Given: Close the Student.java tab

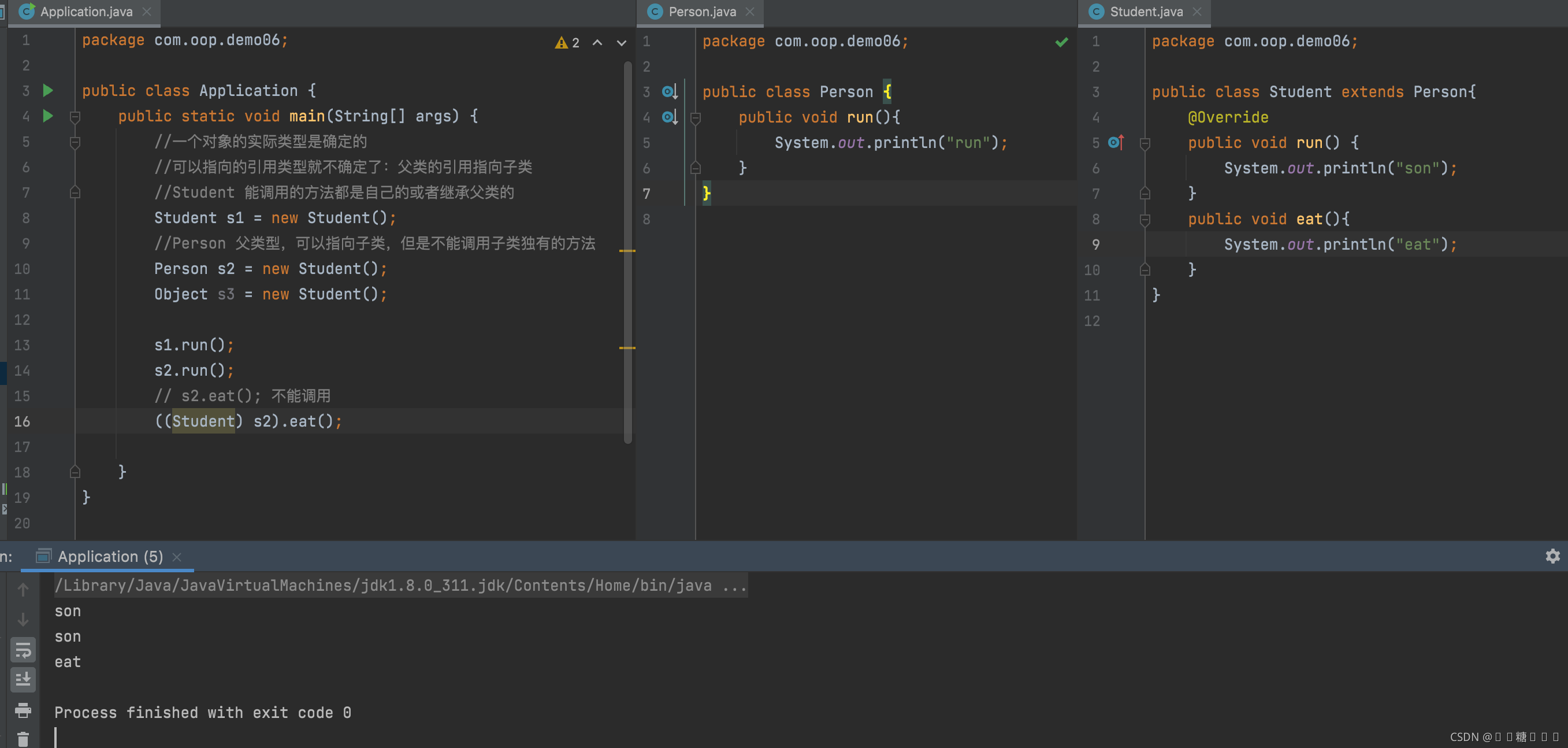Looking at the screenshot, I should [1197, 12].
